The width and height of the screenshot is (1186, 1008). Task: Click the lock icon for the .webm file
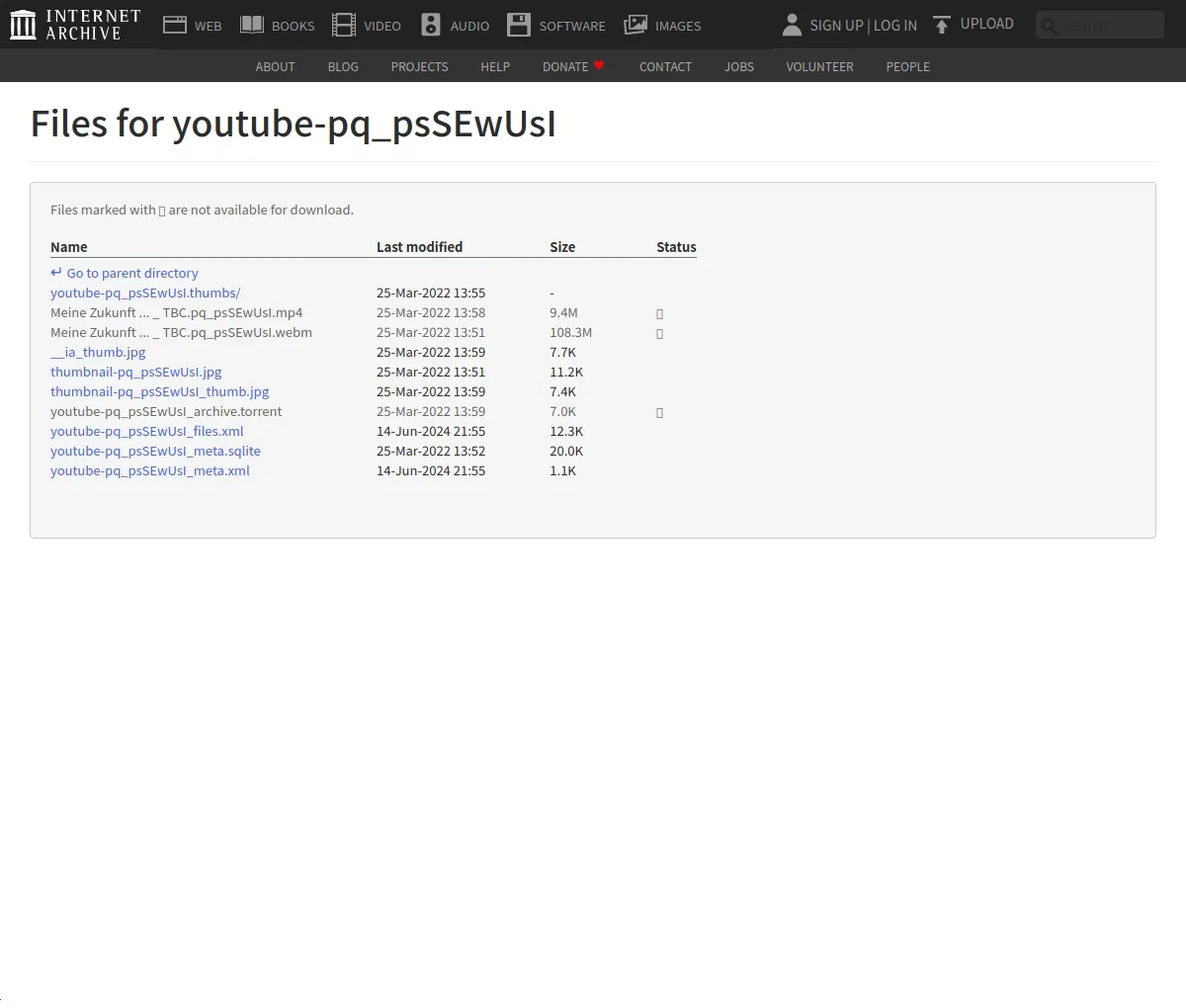(659, 333)
